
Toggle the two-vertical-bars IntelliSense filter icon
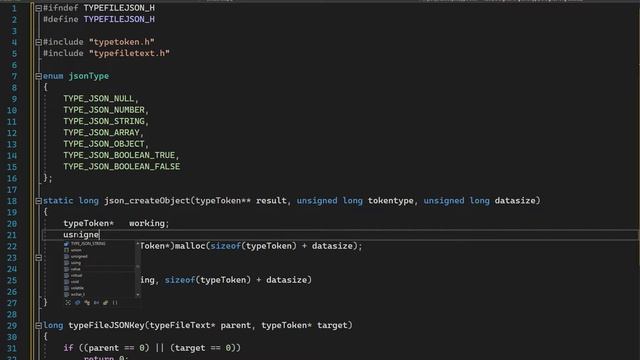(115, 303)
